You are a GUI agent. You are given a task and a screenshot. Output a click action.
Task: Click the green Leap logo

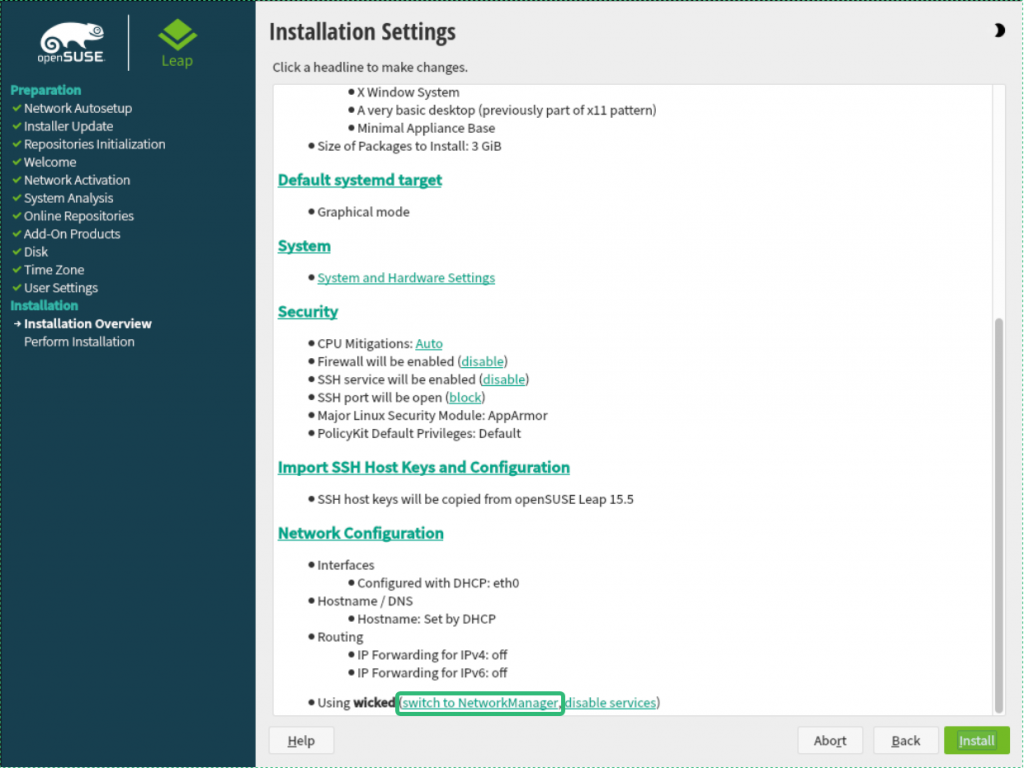tap(177, 45)
